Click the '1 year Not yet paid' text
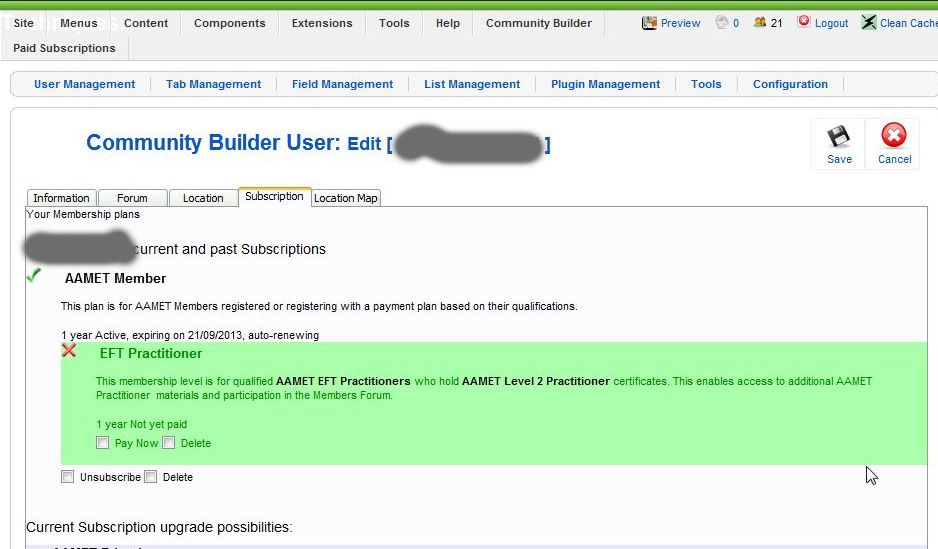938x549 pixels. (x=141, y=424)
